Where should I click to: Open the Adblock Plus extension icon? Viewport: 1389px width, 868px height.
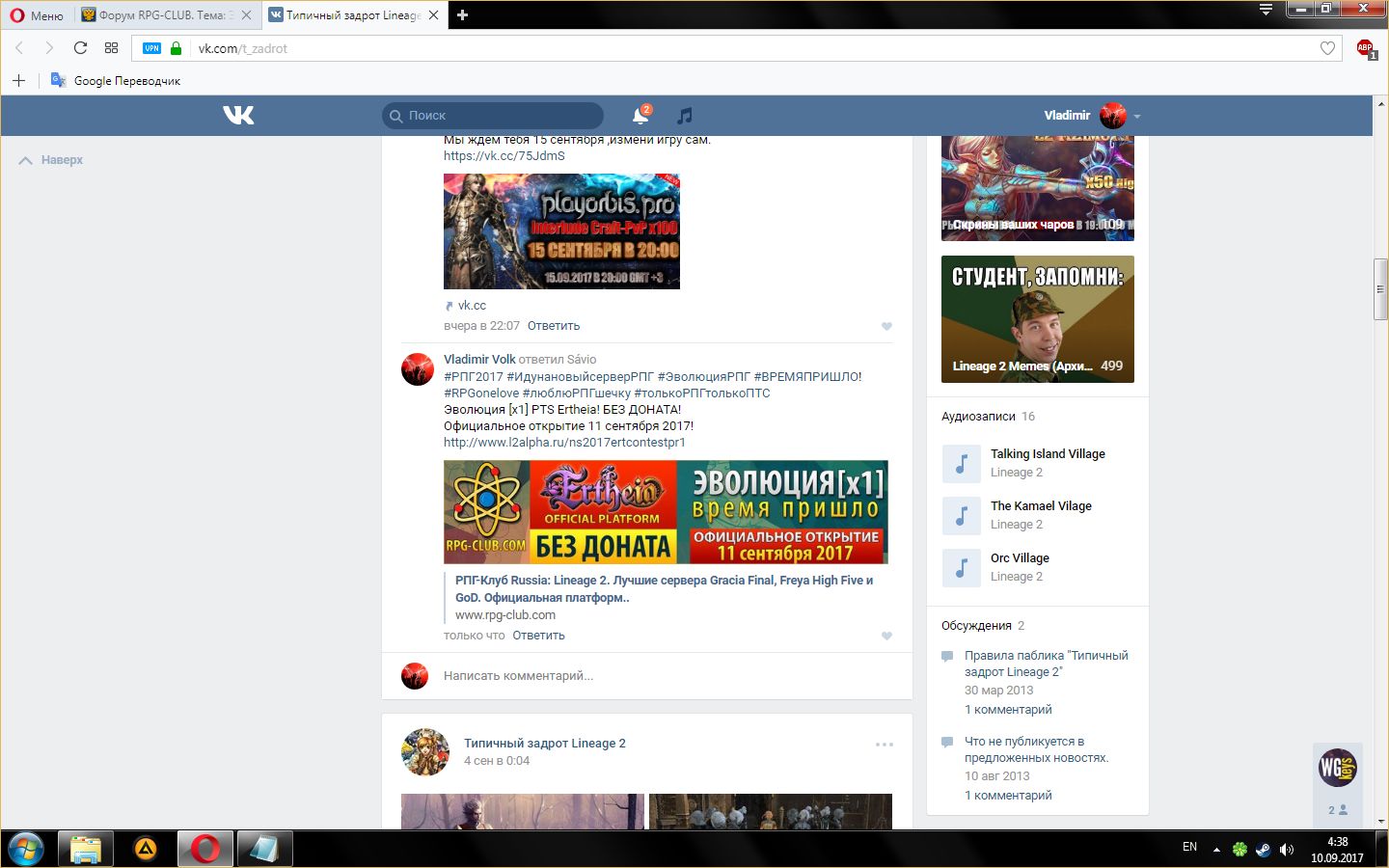[x=1365, y=48]
